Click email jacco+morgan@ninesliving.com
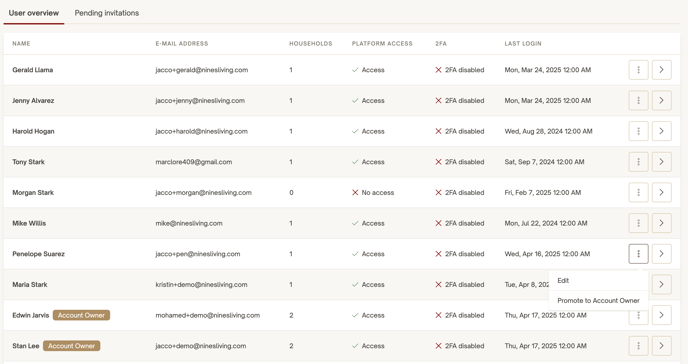Viewport: 688px width, 364px height. click(203, 193)
